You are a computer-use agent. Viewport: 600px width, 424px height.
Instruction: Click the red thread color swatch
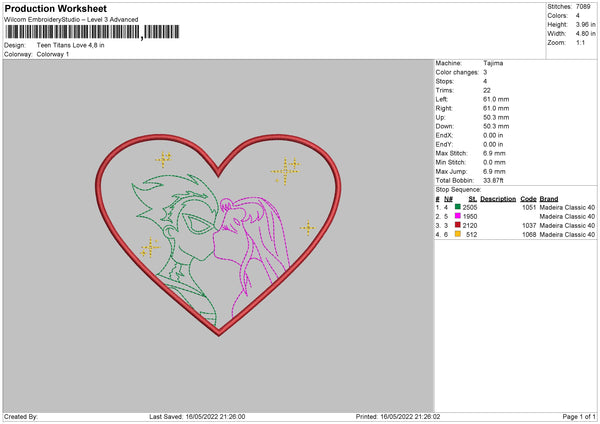[x=458, y=225]
